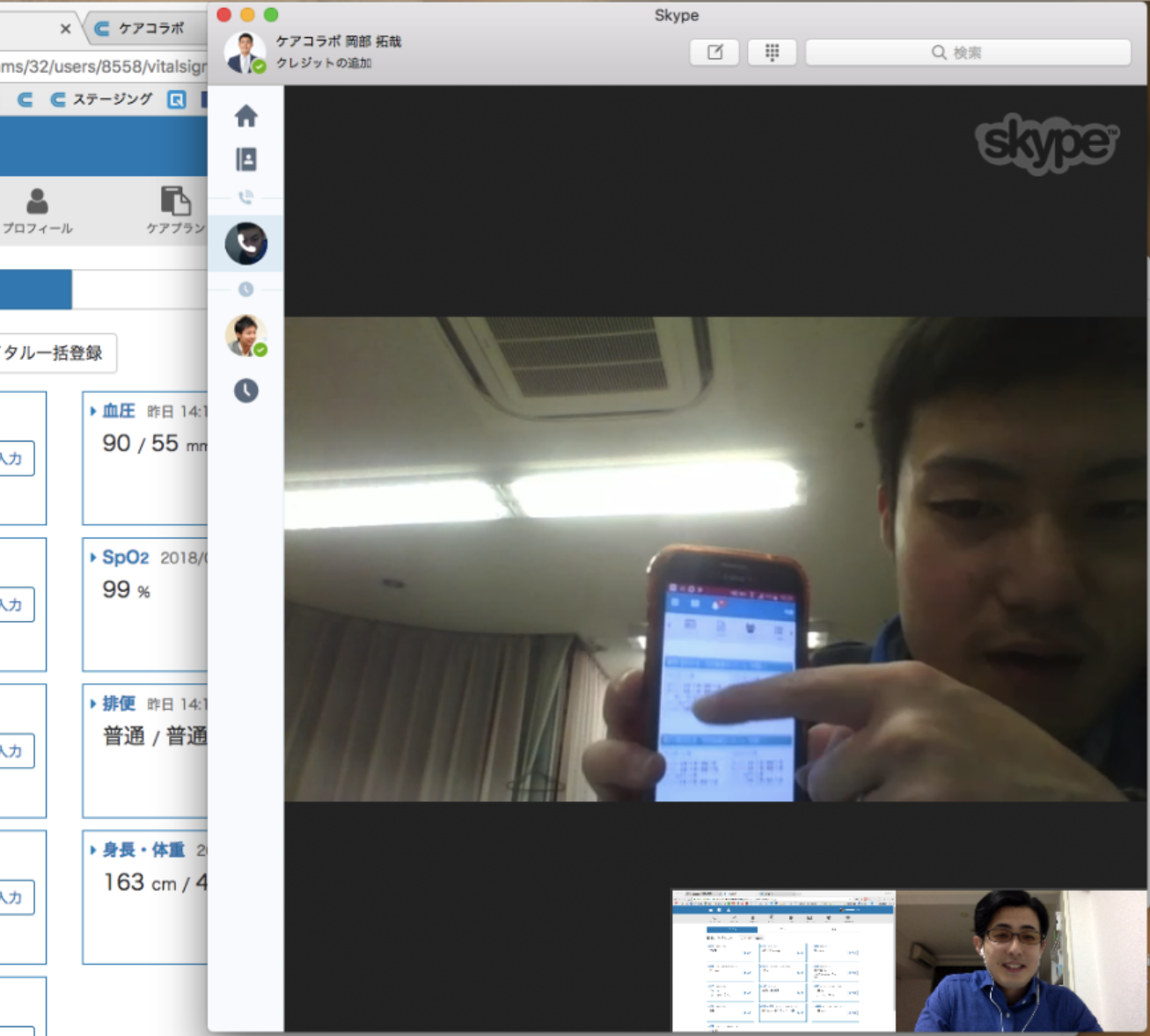Select the shared screen preview thumbnail
The width and height of the screenshot is (1150, 1036).
tap(784, 960)
